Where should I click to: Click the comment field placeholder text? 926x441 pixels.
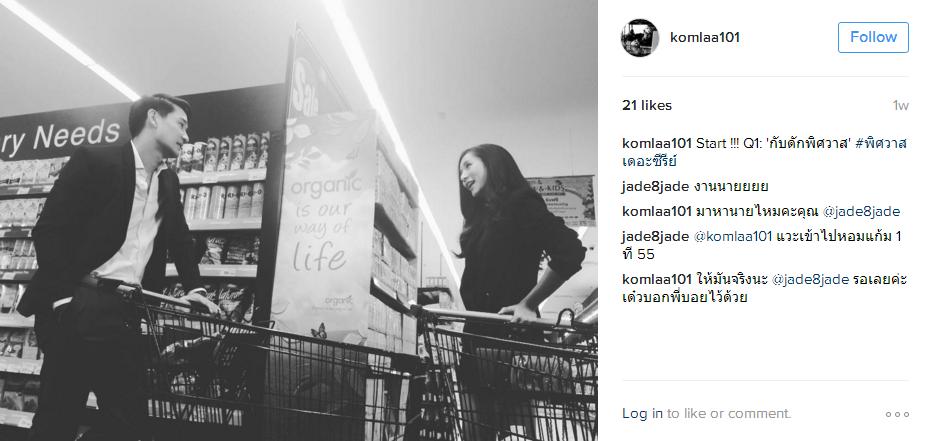point(729,414)
